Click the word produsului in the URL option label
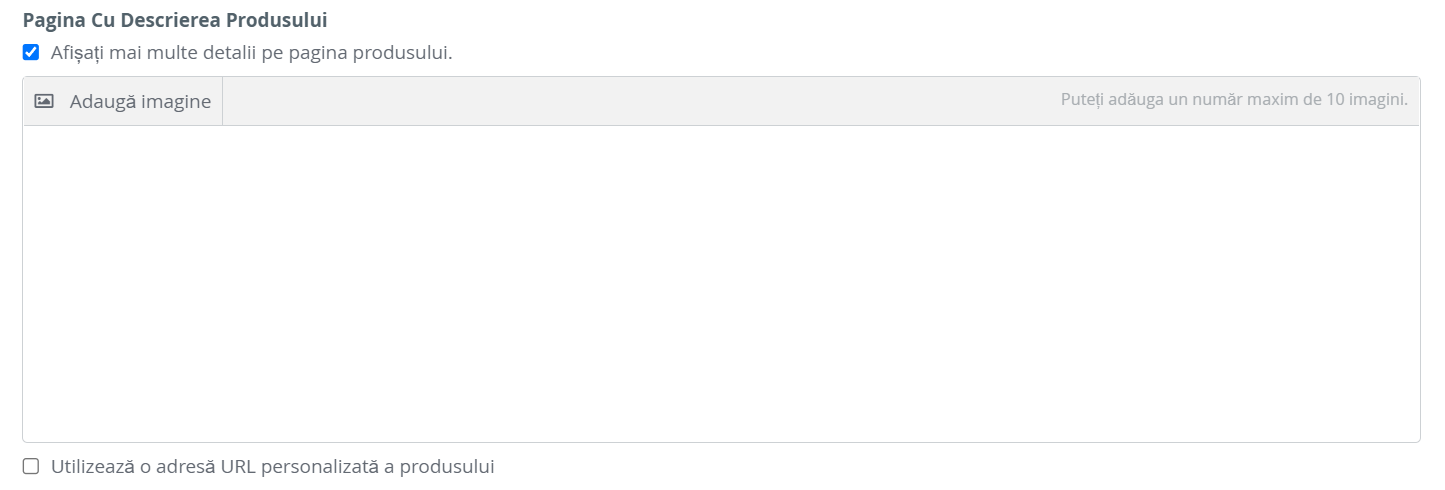 point(447,466)
